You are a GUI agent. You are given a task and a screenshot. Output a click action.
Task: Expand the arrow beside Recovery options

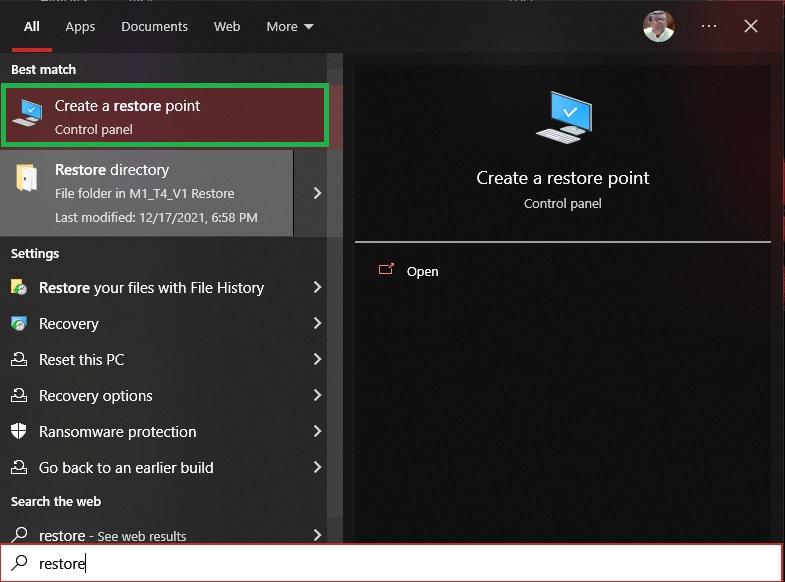[317, 395]
